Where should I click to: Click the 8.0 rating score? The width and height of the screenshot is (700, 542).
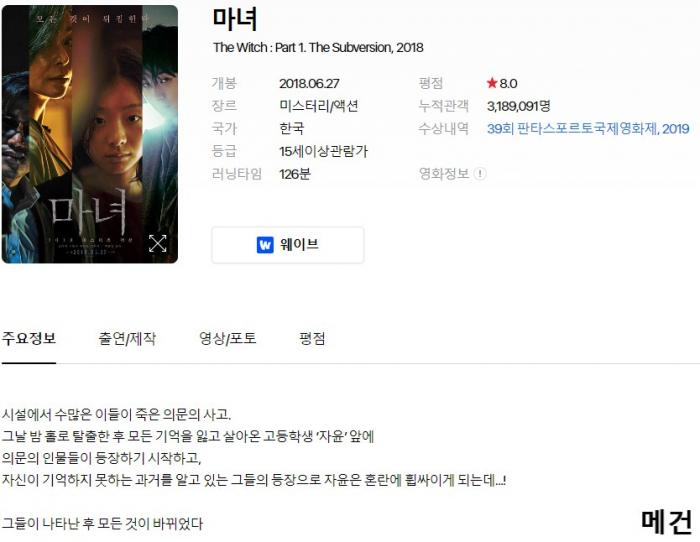[x=508, y=83]
